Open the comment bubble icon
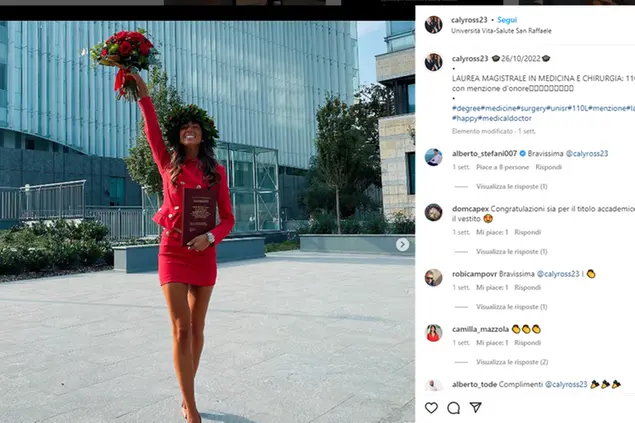Viewport: 635px width, 423px height. tap(454, 408)
